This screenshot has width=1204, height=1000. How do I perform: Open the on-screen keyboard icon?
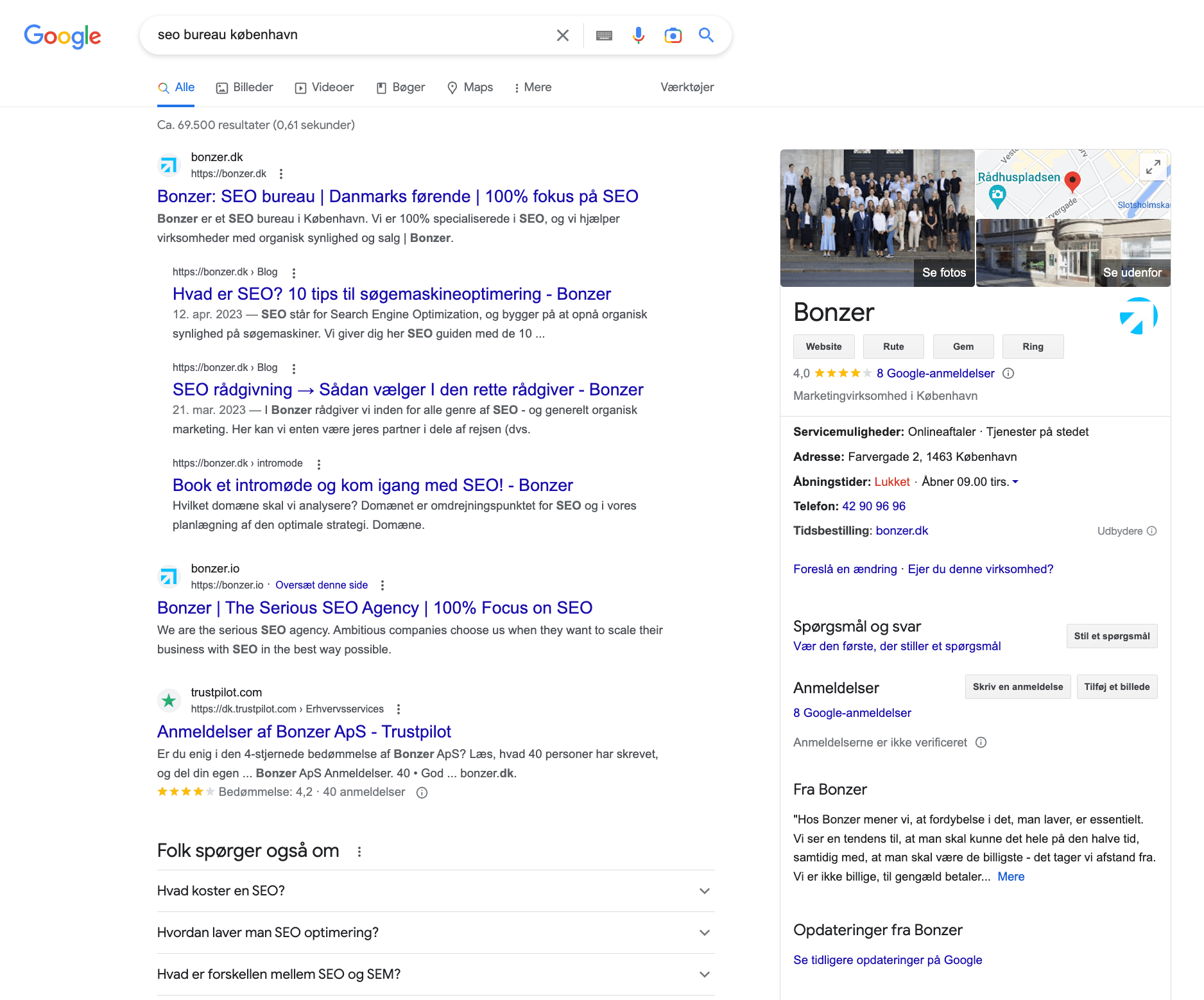point(604,35)
